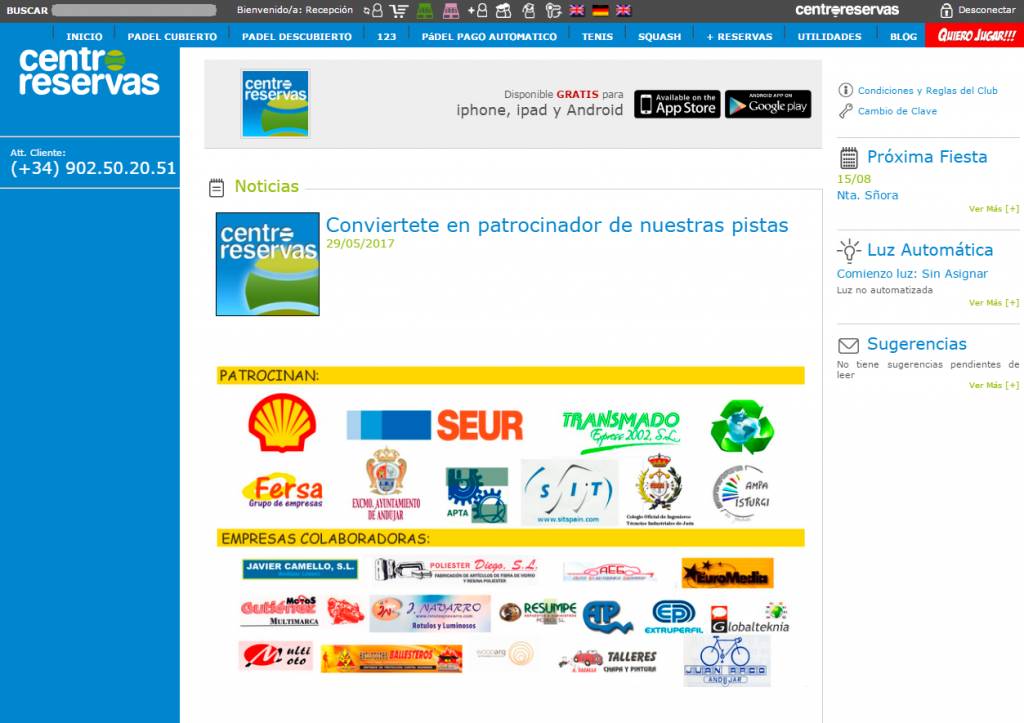Image resolution: width=1024 pixels, height=723 pixels.
Task: Click the red Quiero Jugar!!! button
Action: pos(975,36)
